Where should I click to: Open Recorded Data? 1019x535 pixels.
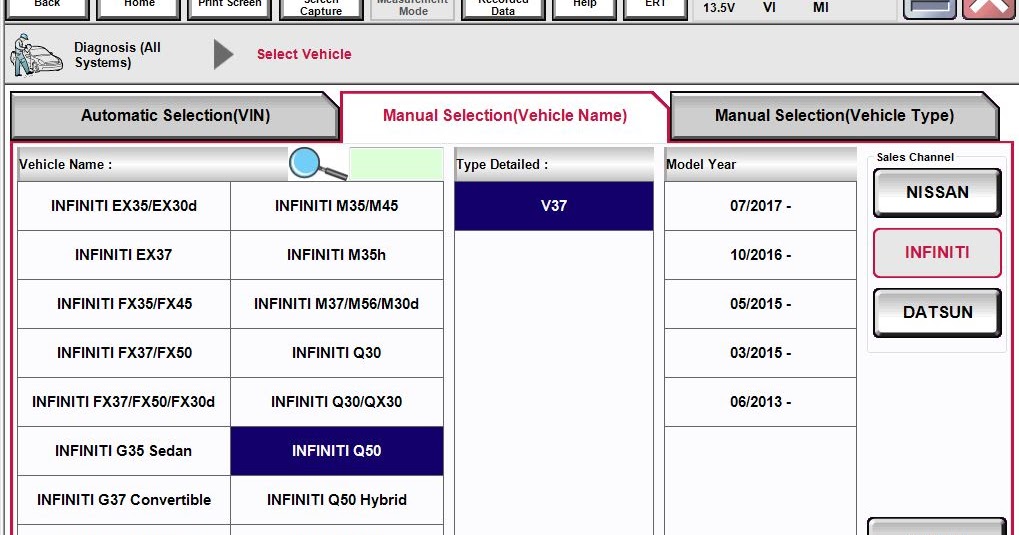tap(503, 8)
